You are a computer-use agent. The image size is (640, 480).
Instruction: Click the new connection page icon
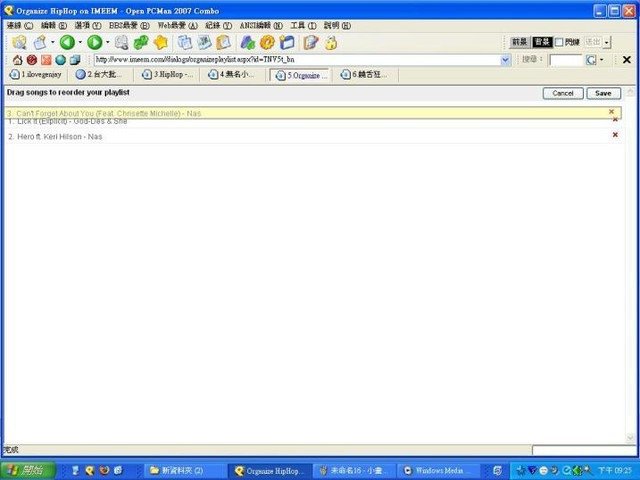click(40, 42)
